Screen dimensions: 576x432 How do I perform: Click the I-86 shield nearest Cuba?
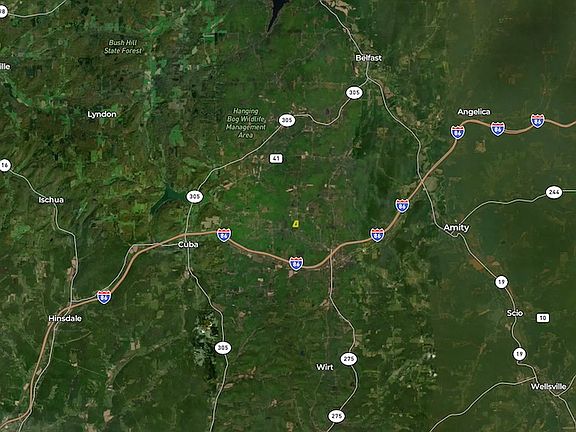click(x=224, y=235)
